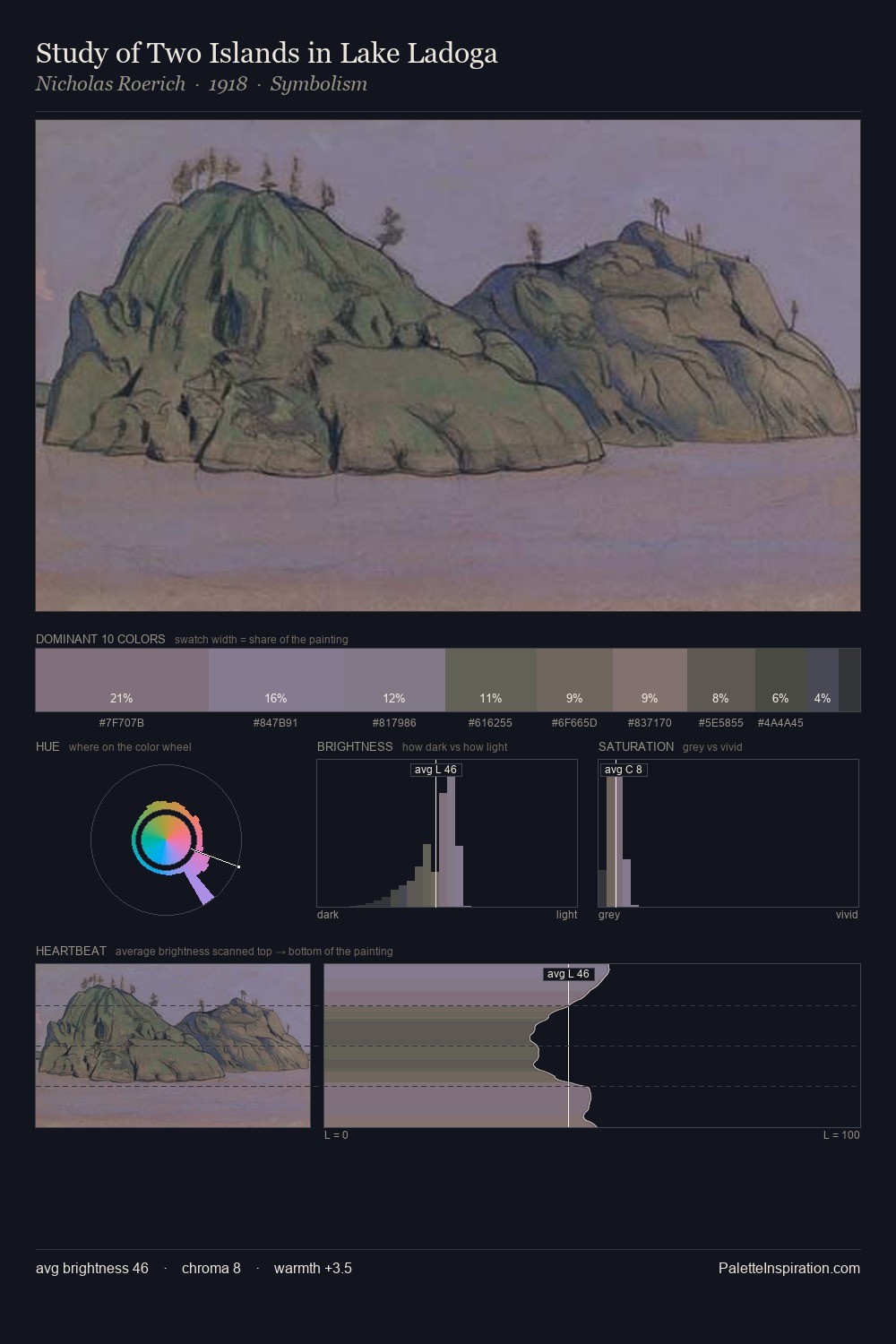Click the 4% dark grey-blue swatch
Viewport: 896px width, 1344px height.
tap(823, 680)
